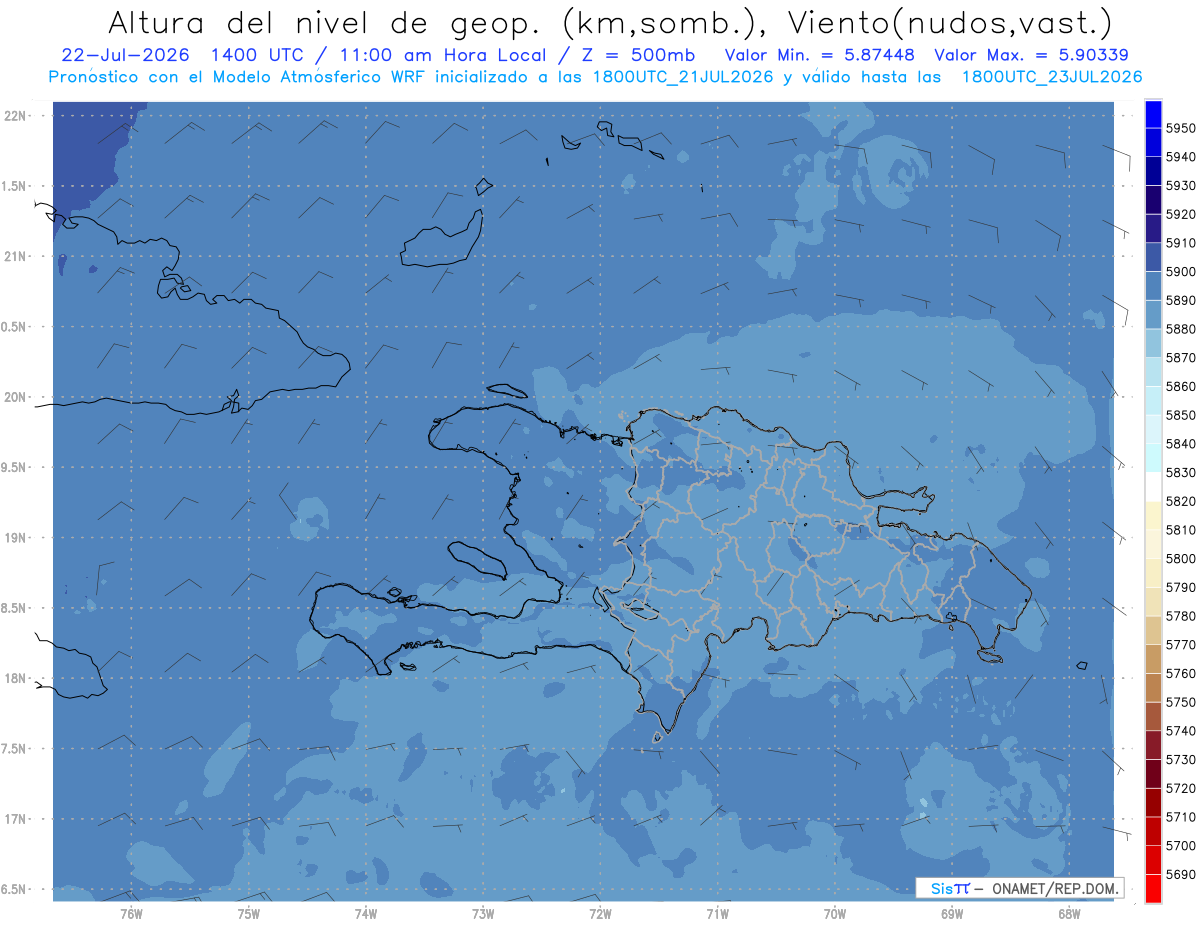The width and height of the screenshot is (1200, 927).
Task: Click the "76W" longitude label
Action: pyautogui.click(x=131, y=914)
